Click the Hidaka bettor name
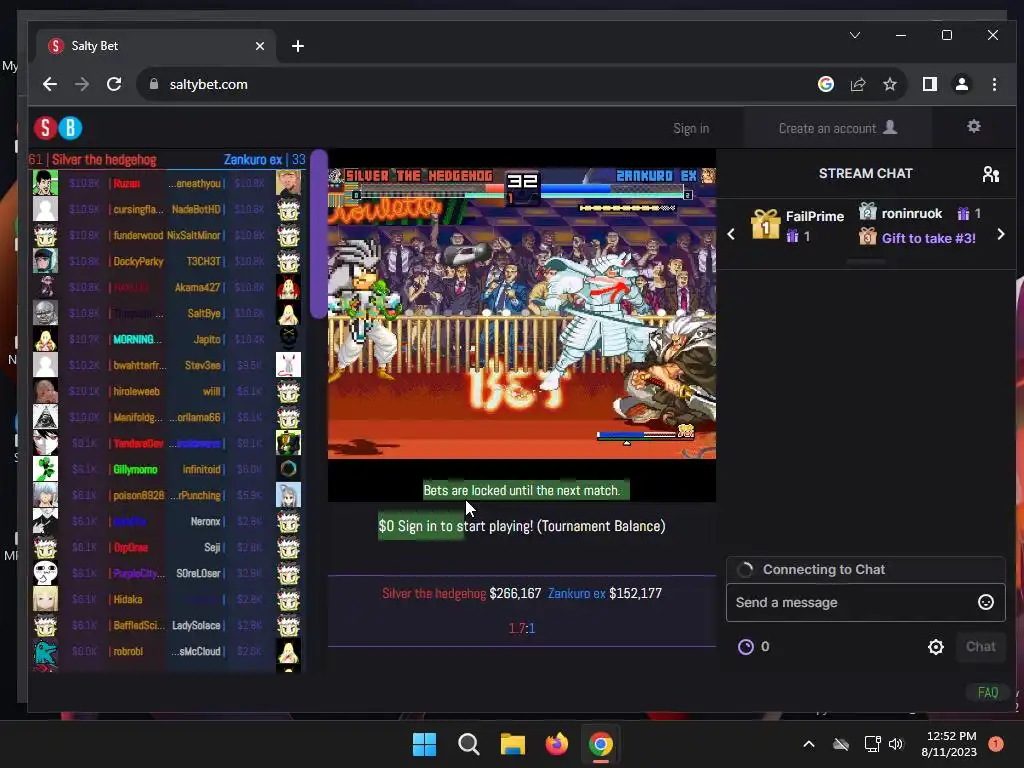Image resolution: width=1024 pixels, height=768 pixels. pyautogui.click(x=128, y=600)
